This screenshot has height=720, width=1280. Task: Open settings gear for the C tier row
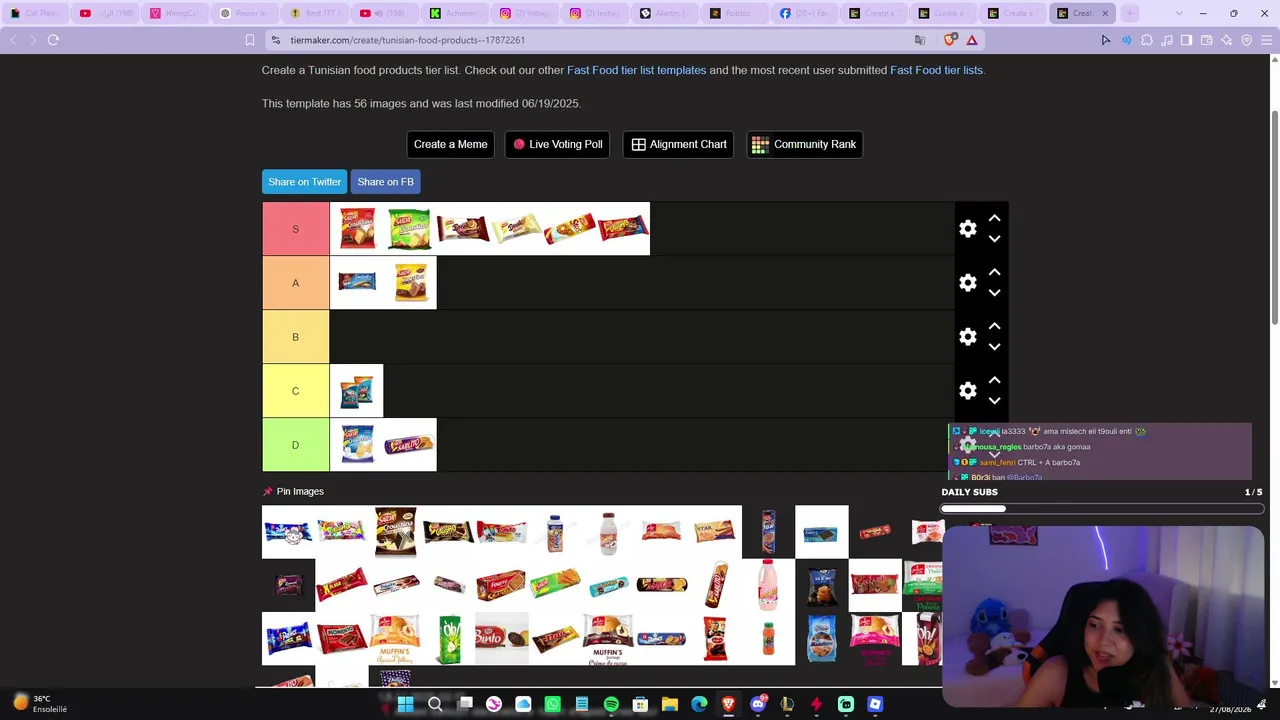tap(968, 391)
